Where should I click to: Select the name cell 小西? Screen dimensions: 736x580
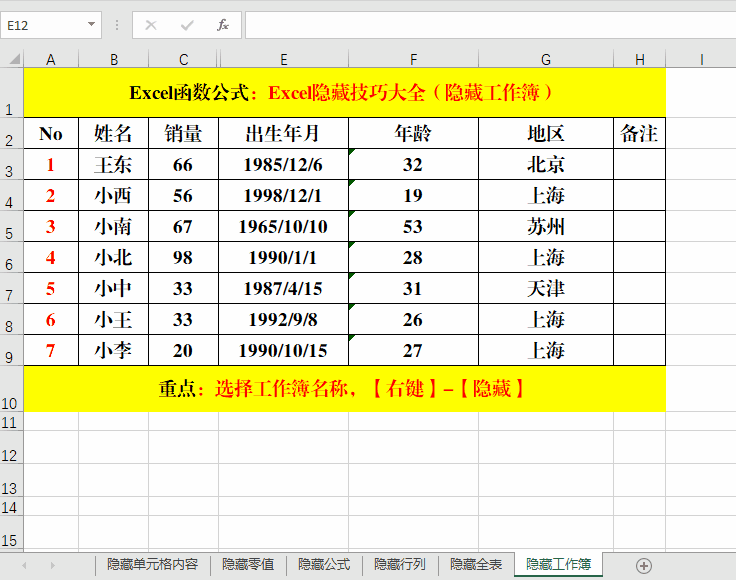pyautogui.click(x=113, y=195)
